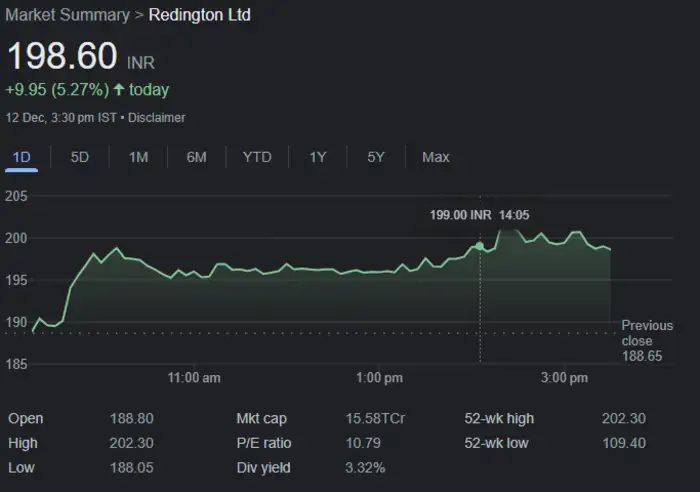Click the Redington Ltd company title
This screenshot has height=492, width=700.
pos(200,15)
